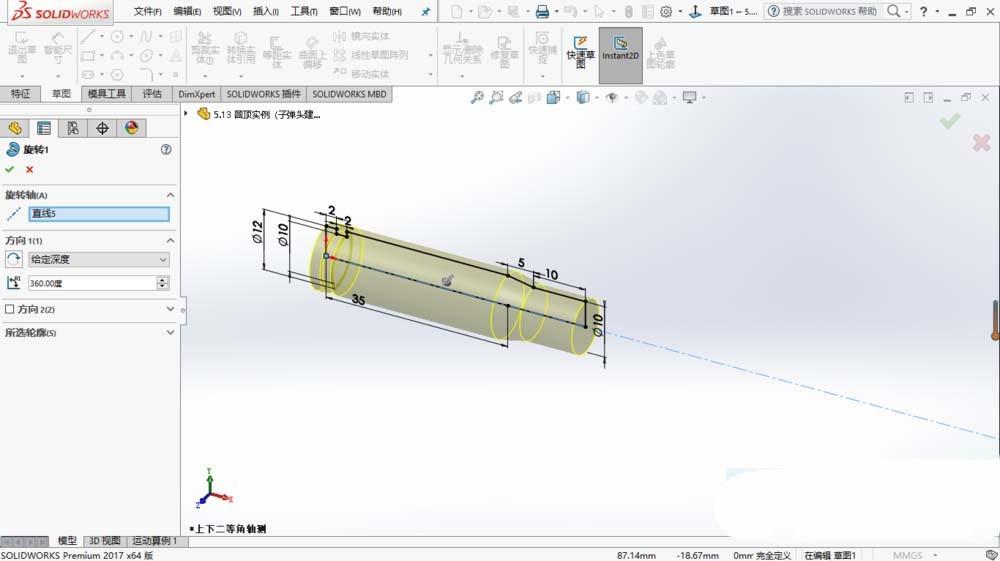
Task: Click the MMGS unit system in status bar
Action: tap(907, 555)
